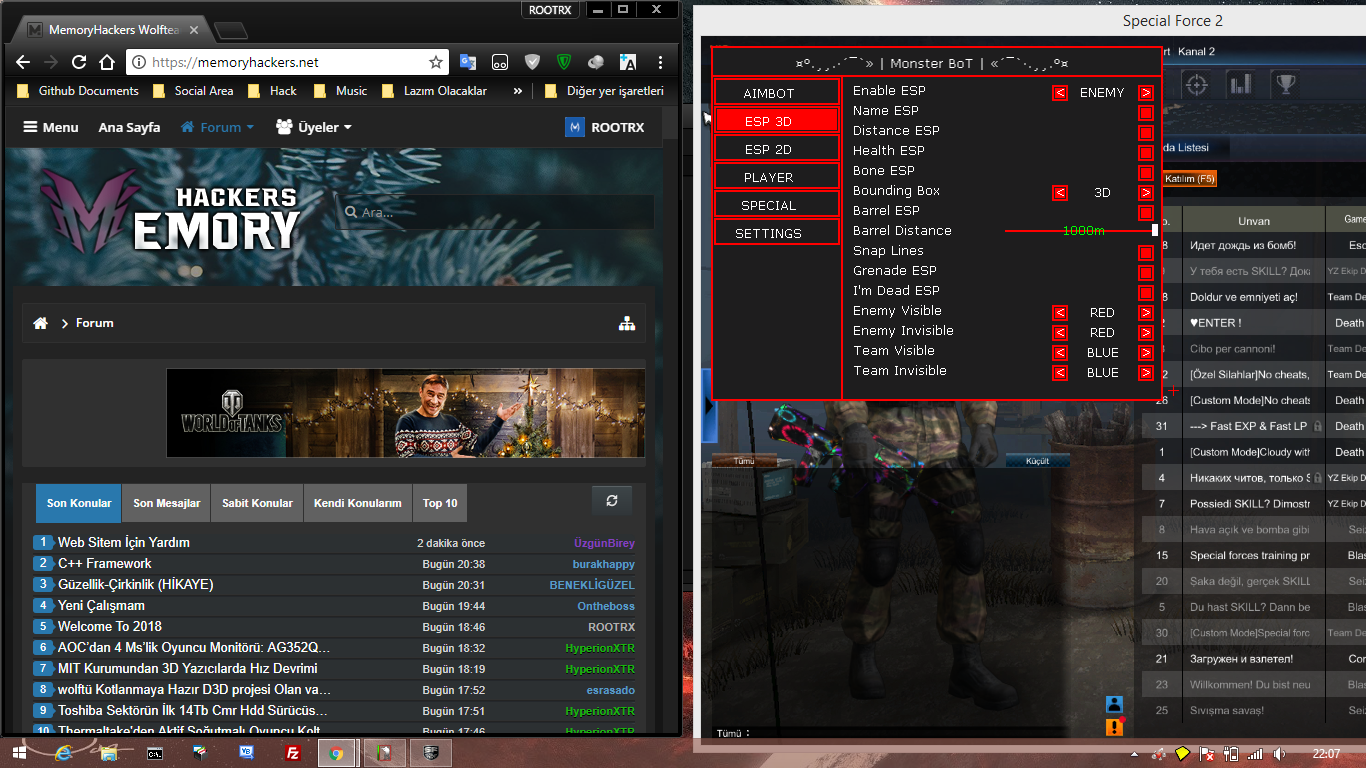Click the Chrome address bar URL

tap(237, 62)
